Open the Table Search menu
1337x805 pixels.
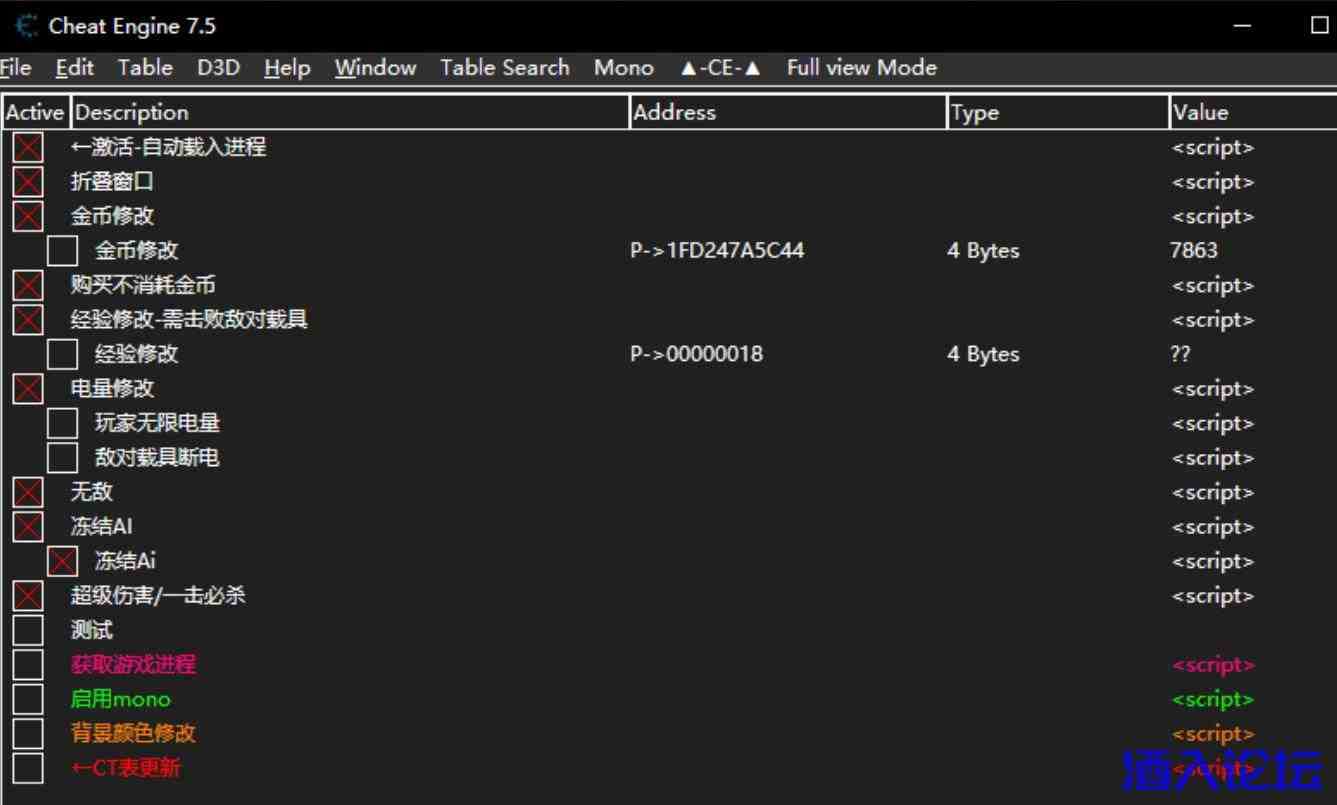(x=504, y=68)
